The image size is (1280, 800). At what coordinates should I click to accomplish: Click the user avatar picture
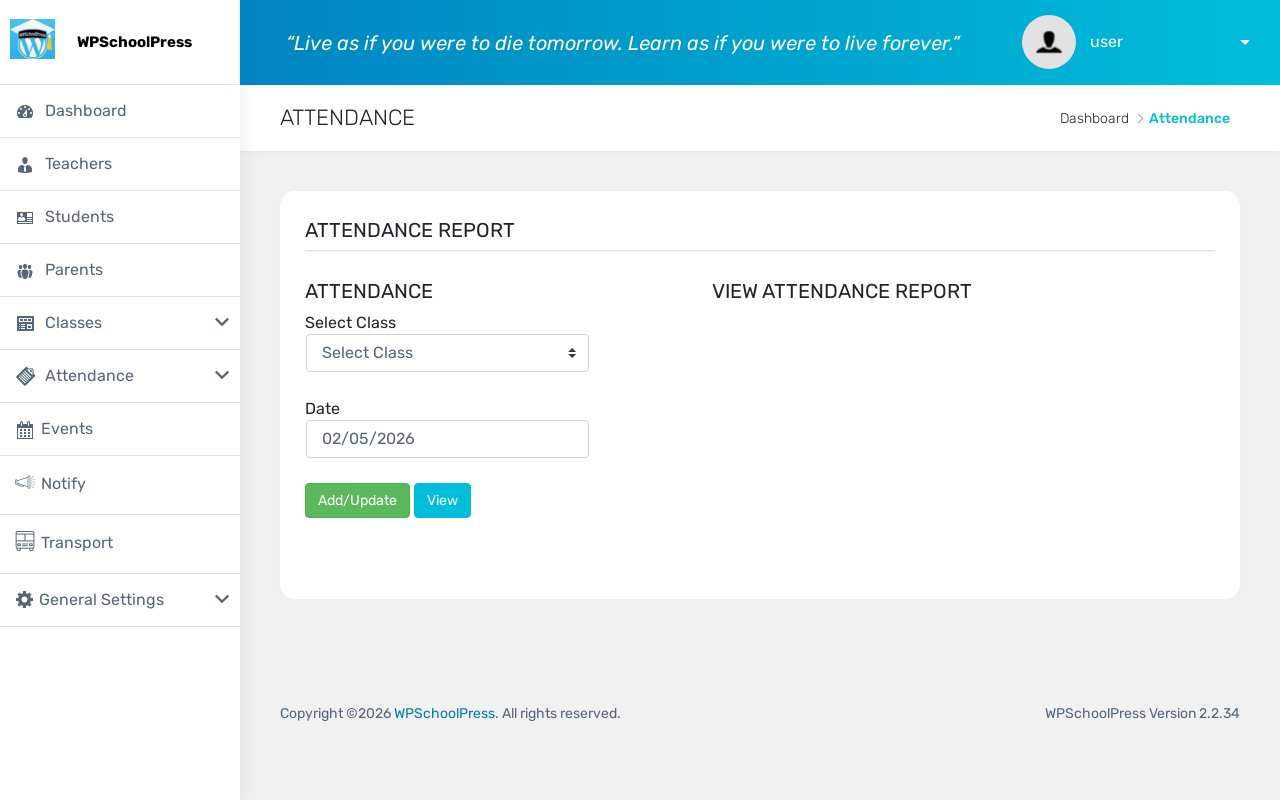(1048, 42)
